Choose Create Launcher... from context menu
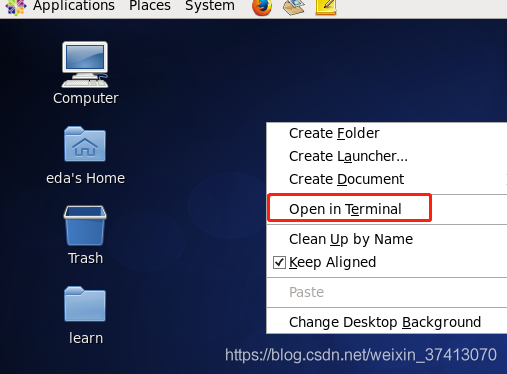 click(387, 156)
